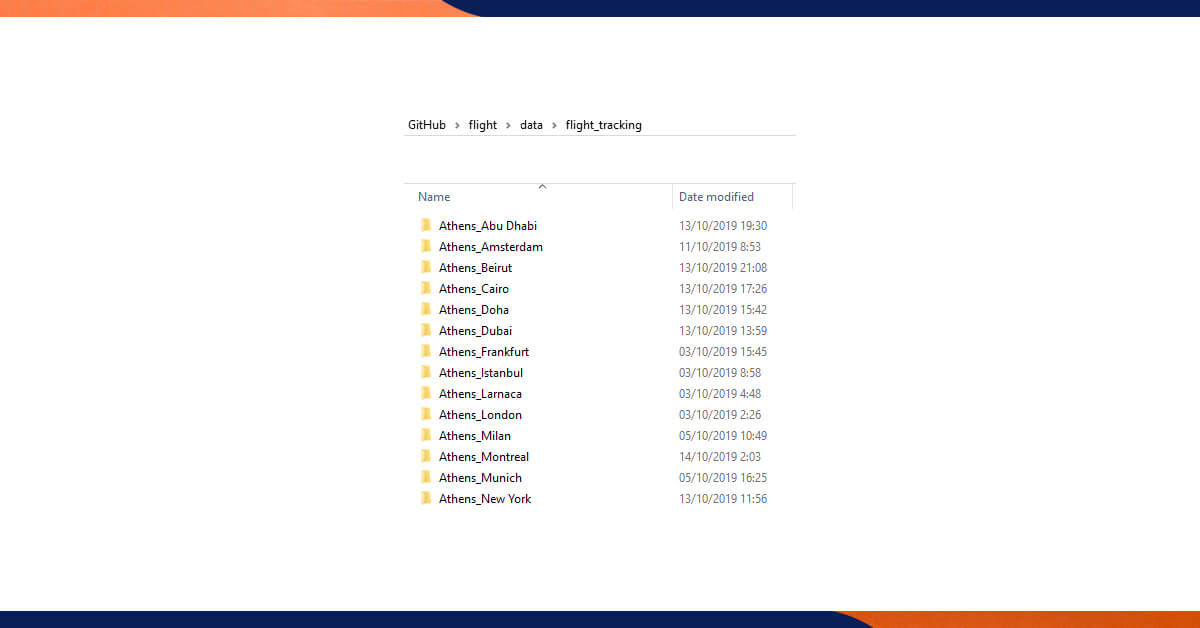Click the date 13/10/2019 11:56
This screenshot has width=1200, height=628.
[x=723, y=499]
